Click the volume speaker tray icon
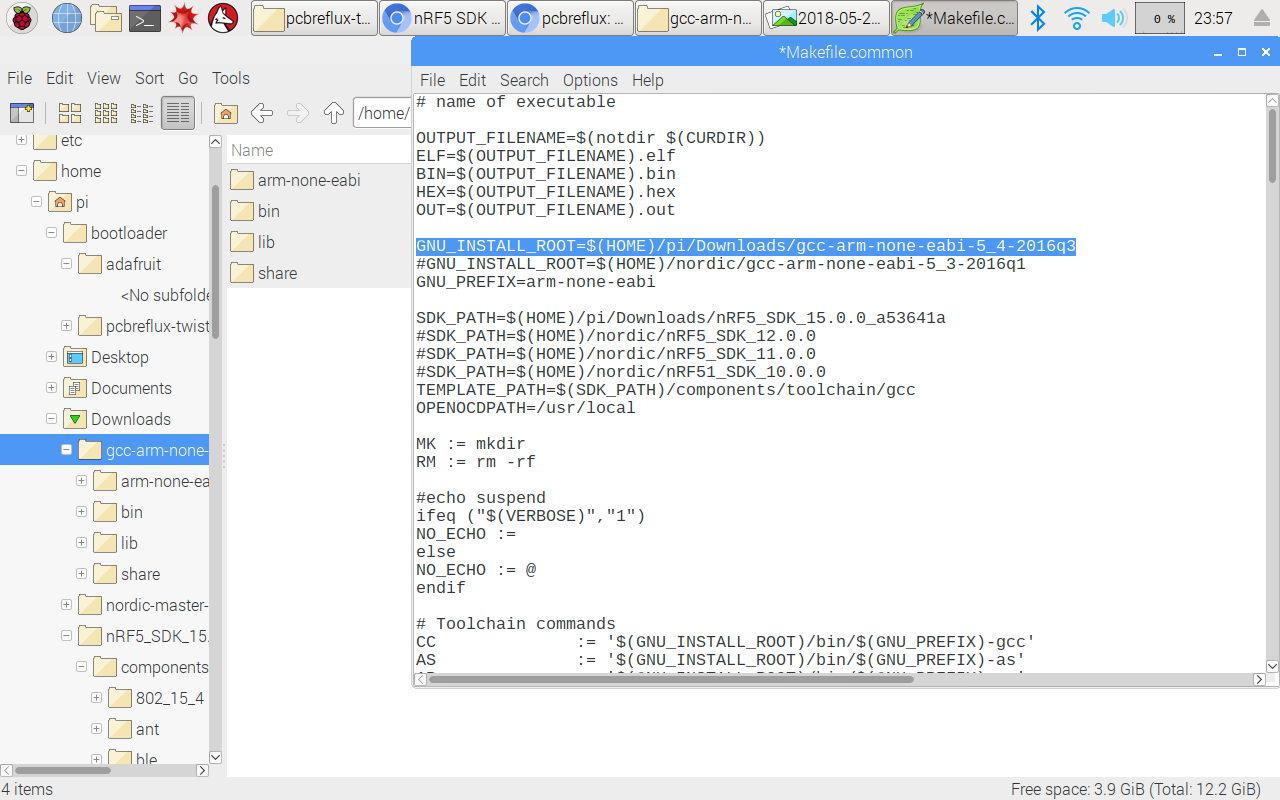The image size is (1280, 800). coord(1113,18)
